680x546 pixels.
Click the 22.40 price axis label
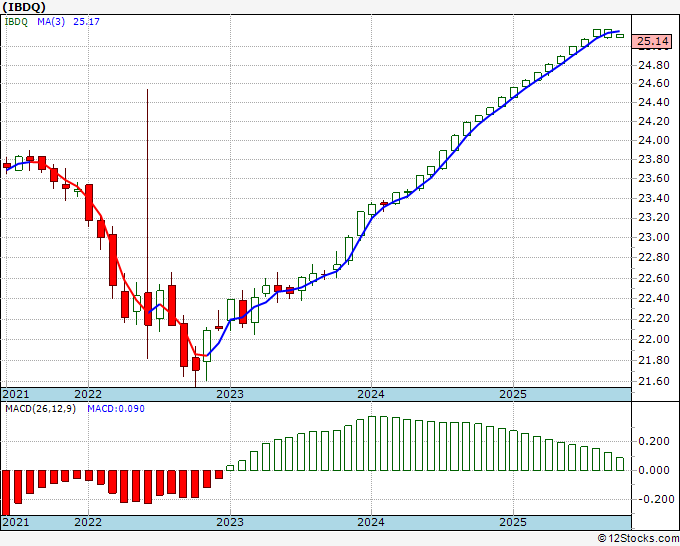pyautogui.click(x=654, y=298)
